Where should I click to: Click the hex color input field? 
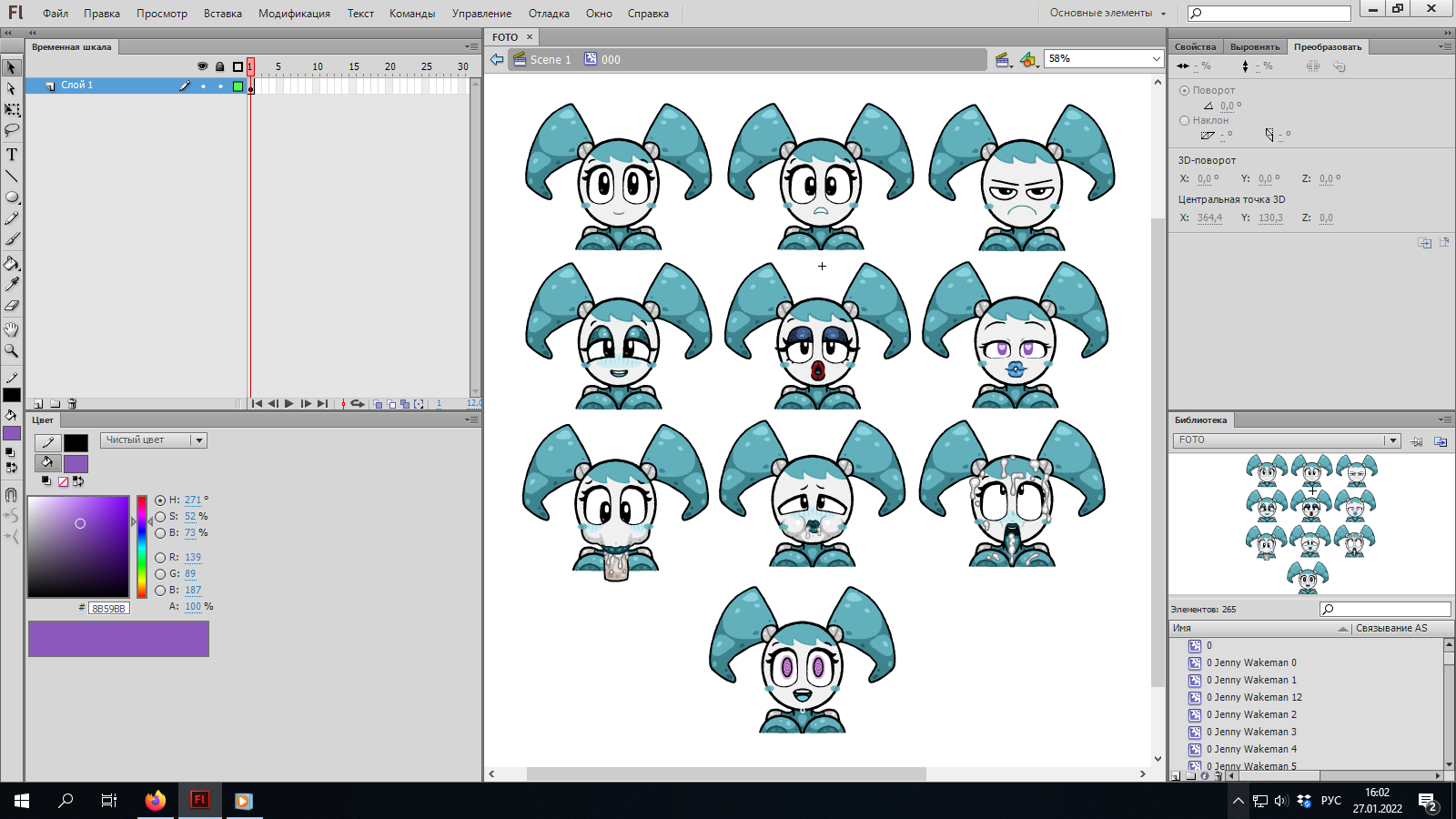coord(109,609)
